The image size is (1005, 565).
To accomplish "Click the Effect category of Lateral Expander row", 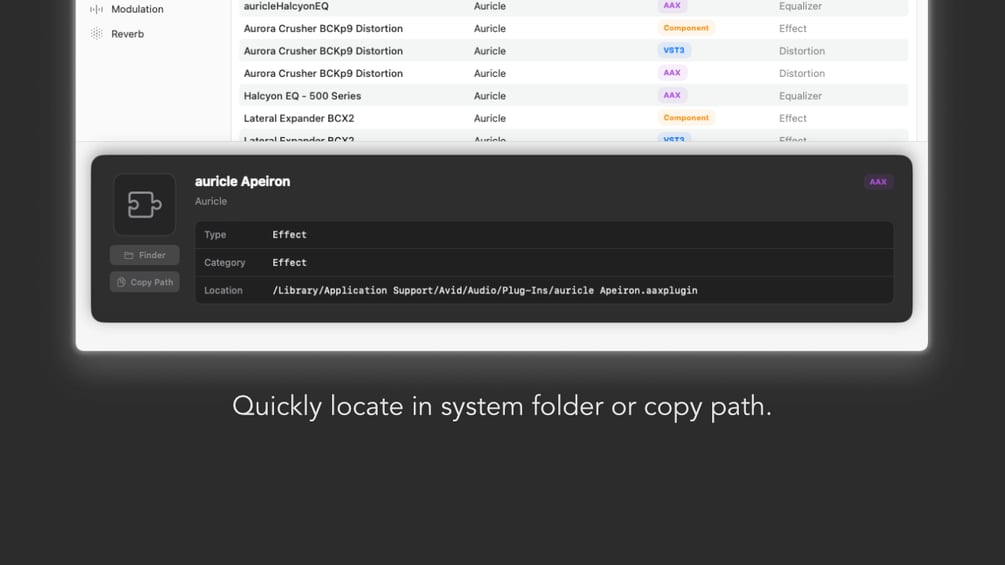I will coord(792,118).
